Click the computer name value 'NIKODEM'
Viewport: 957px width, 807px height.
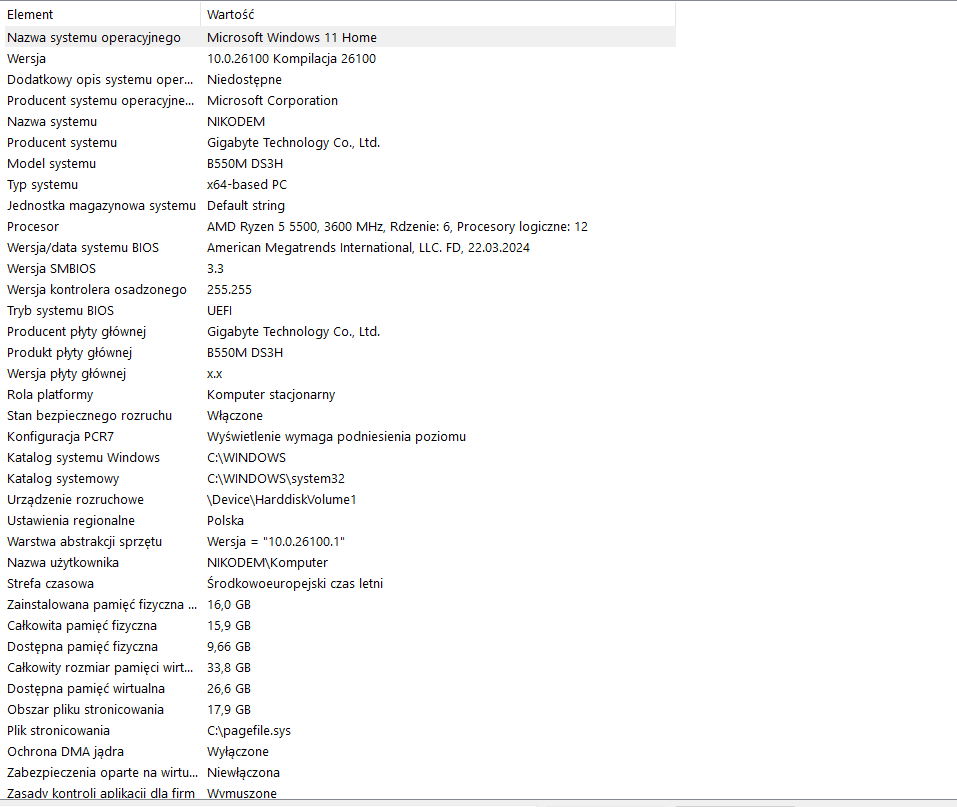click(x=236, y=122)
